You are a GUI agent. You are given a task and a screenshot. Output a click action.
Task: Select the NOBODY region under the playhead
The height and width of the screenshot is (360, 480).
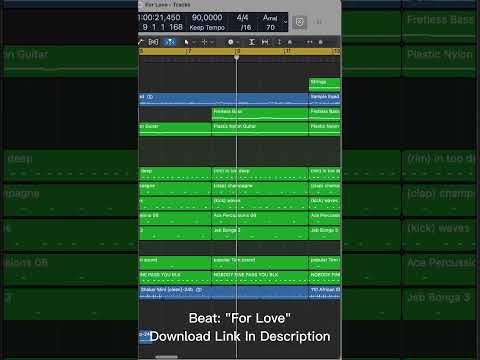pos(260,277)
